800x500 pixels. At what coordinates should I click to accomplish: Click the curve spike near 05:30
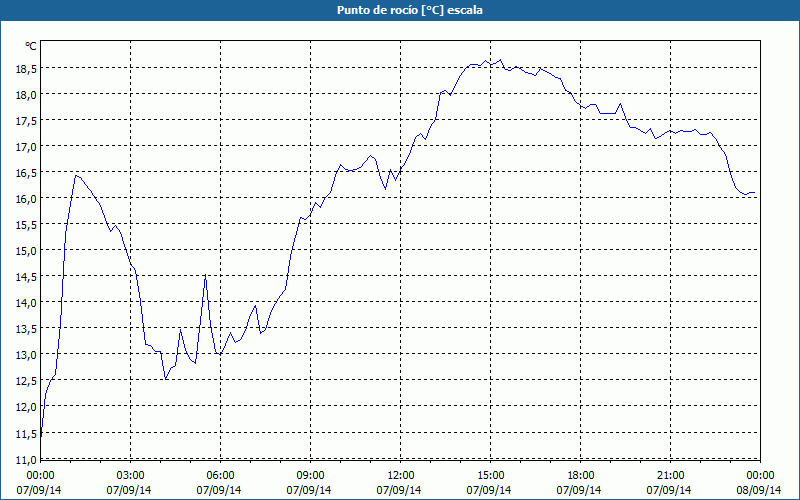(x=205, y=274)
